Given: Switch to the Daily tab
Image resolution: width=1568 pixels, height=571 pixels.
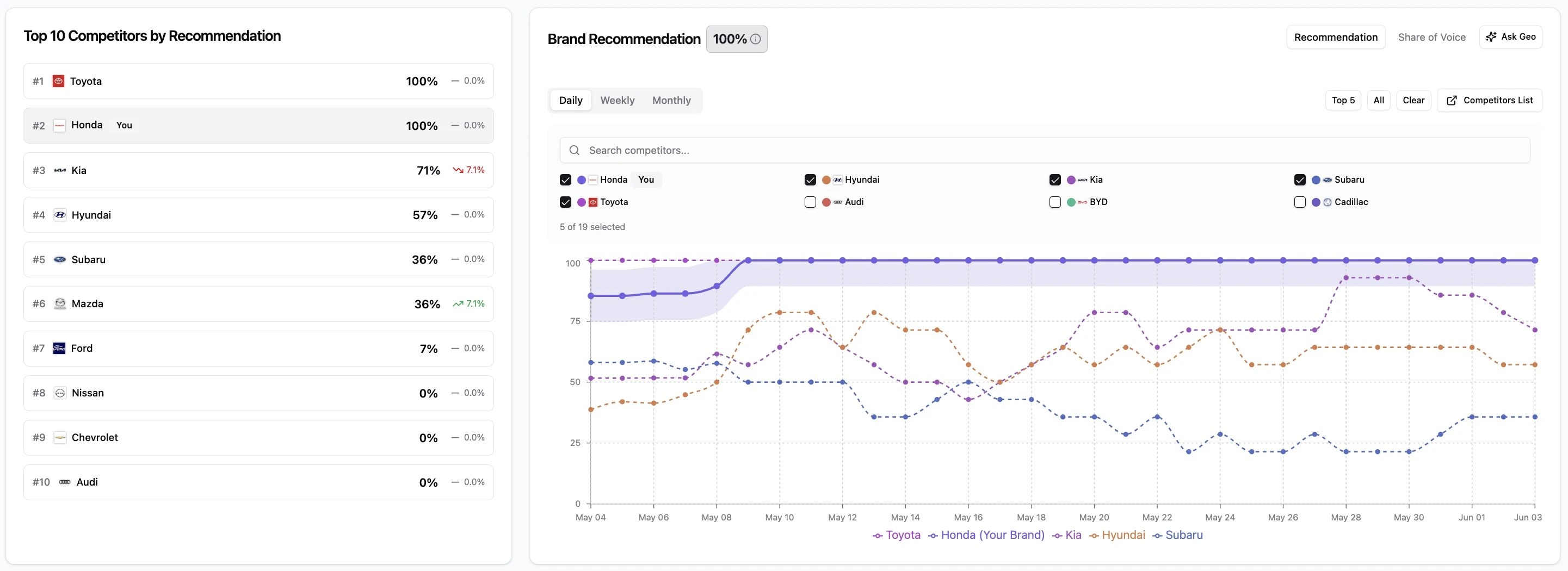Looking at the screenshot, I should (x=570, y=101).
